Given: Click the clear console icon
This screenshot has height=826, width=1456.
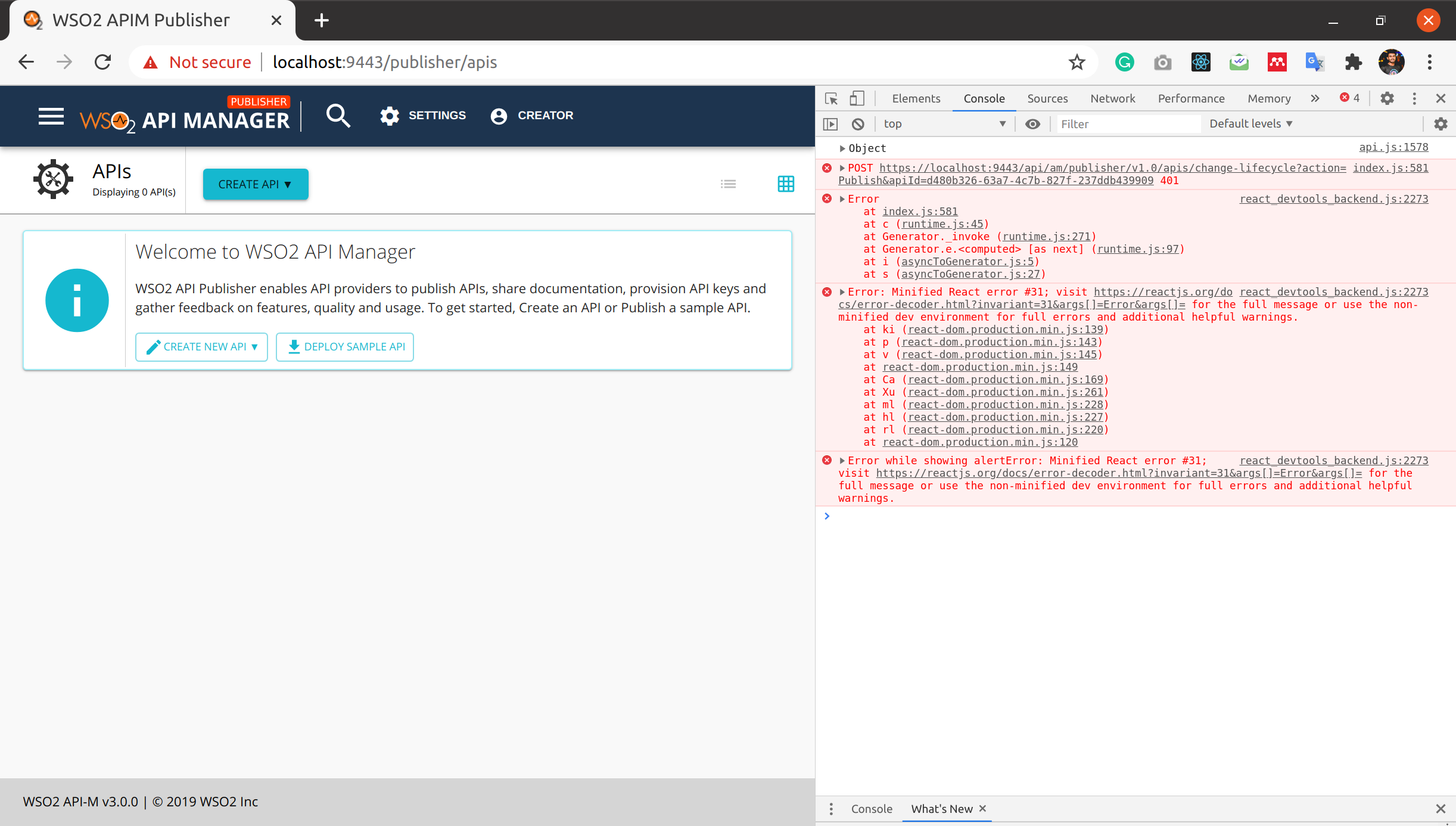Looking at the screenshot, I should click(x=858, y=124).
